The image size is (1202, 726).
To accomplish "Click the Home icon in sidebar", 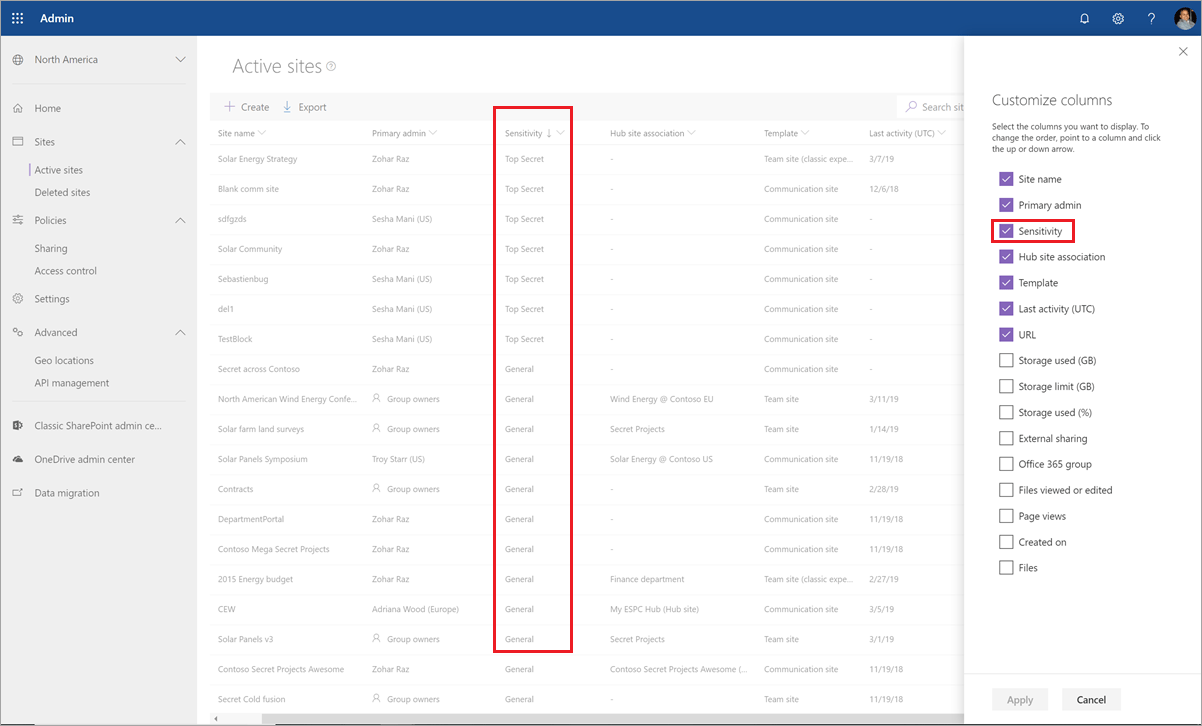I will [x=18, y=108].
